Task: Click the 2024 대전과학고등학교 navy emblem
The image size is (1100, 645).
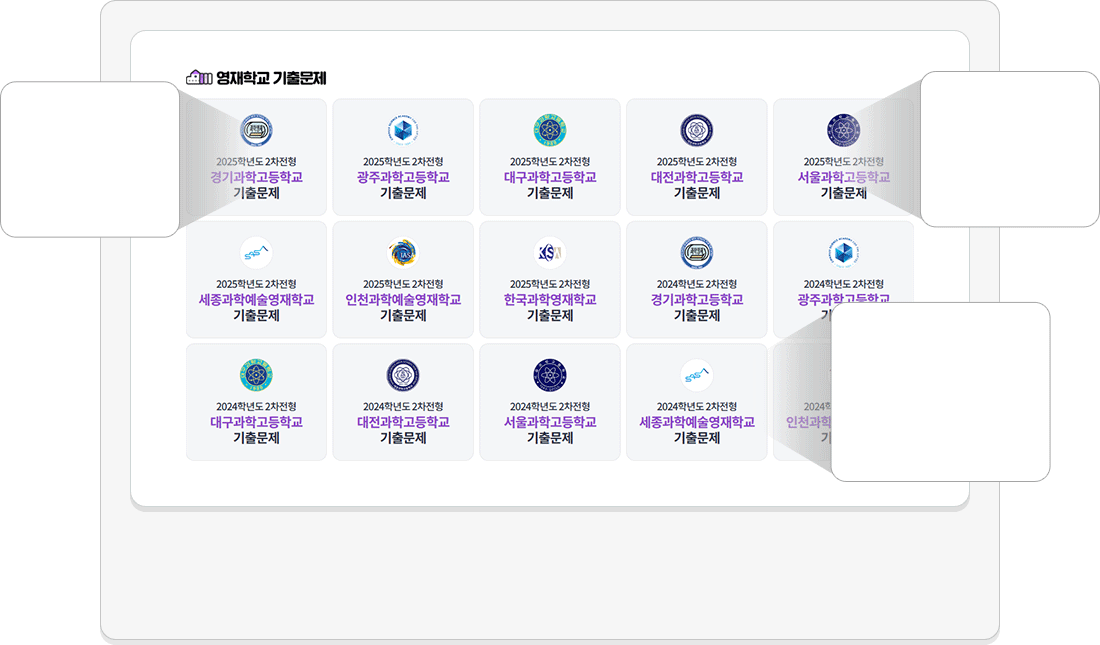Action: (403, 375)
